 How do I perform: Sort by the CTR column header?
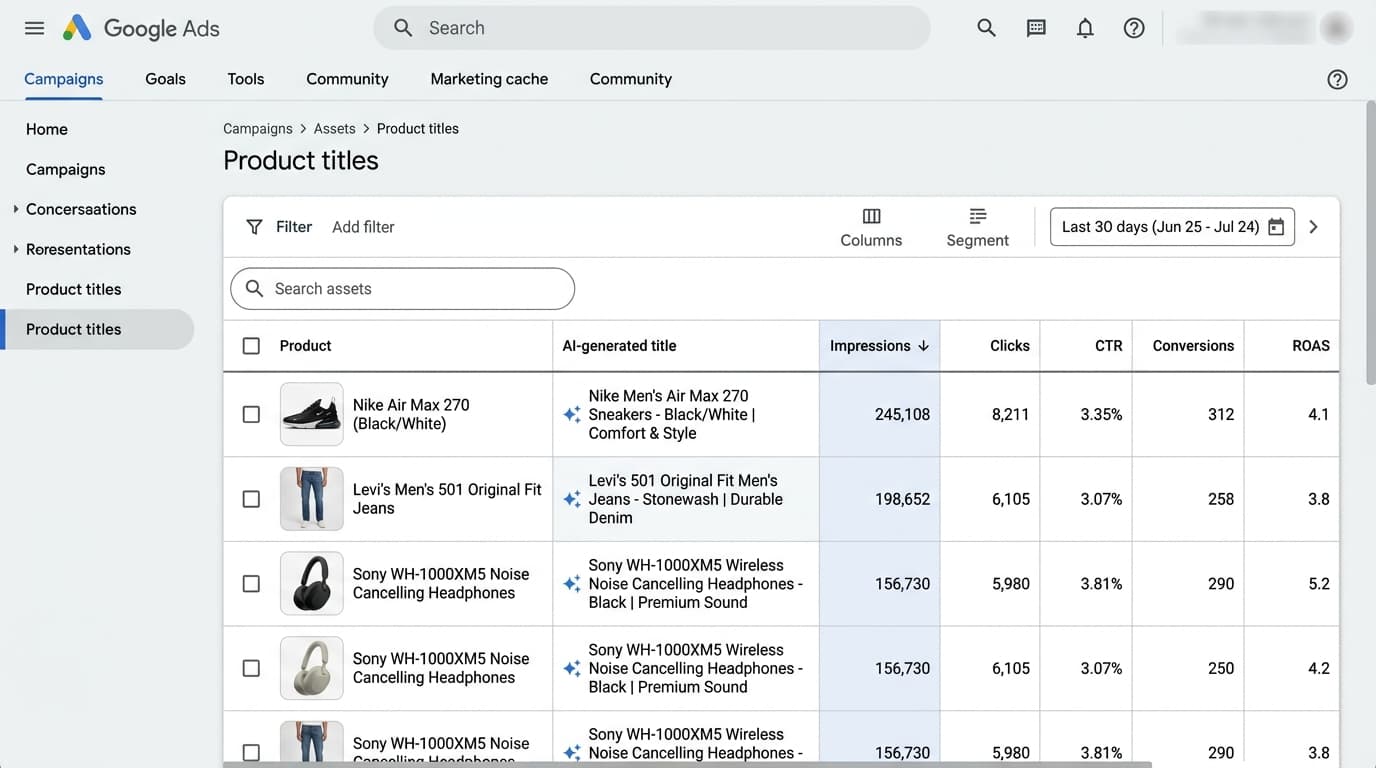[1109, 346]
